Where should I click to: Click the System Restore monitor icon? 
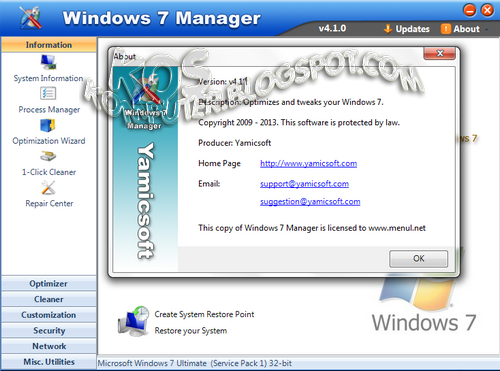(x=133, y=321)
